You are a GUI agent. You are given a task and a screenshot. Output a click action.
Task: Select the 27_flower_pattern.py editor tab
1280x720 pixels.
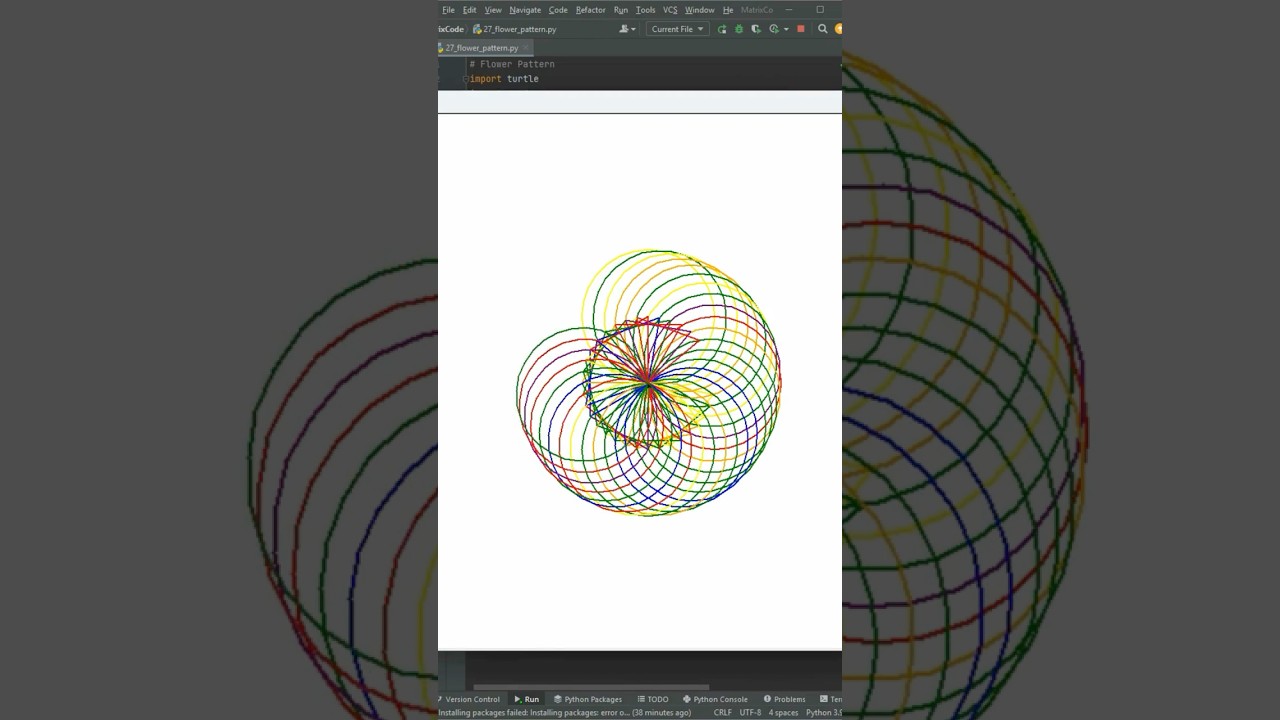pos(482,48)
